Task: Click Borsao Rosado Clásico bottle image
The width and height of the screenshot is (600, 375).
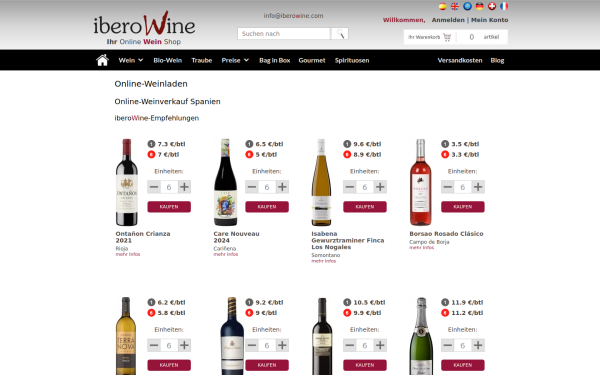Action: pos(420,182)
